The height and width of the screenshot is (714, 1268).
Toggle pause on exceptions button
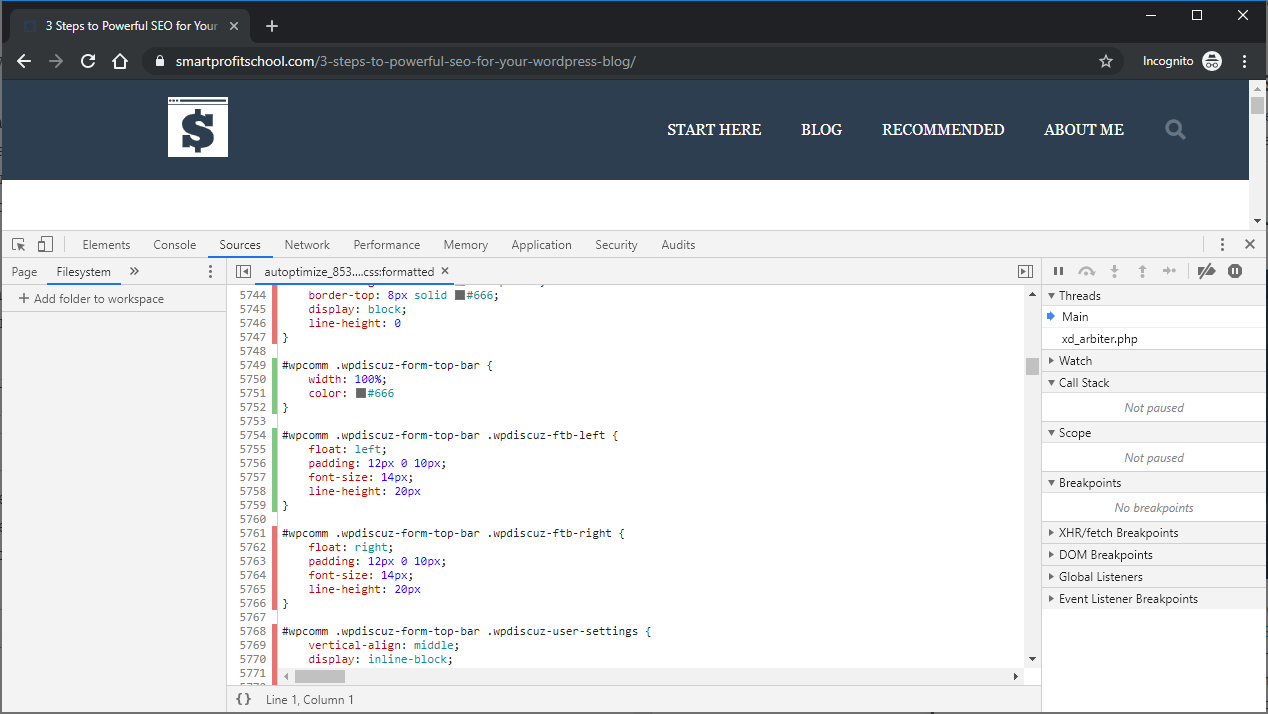1235,271
